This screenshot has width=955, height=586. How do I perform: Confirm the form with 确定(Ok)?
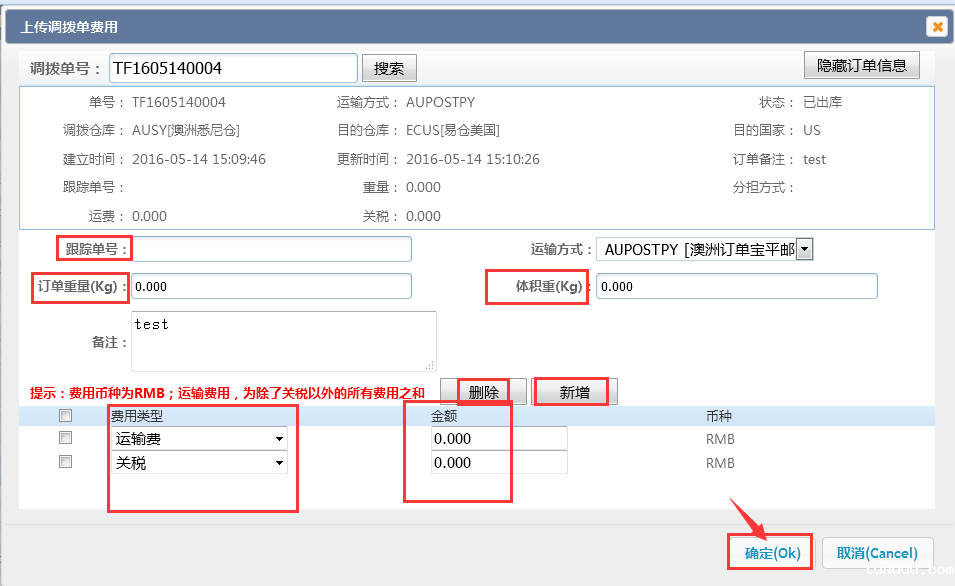tap(769, 553)
